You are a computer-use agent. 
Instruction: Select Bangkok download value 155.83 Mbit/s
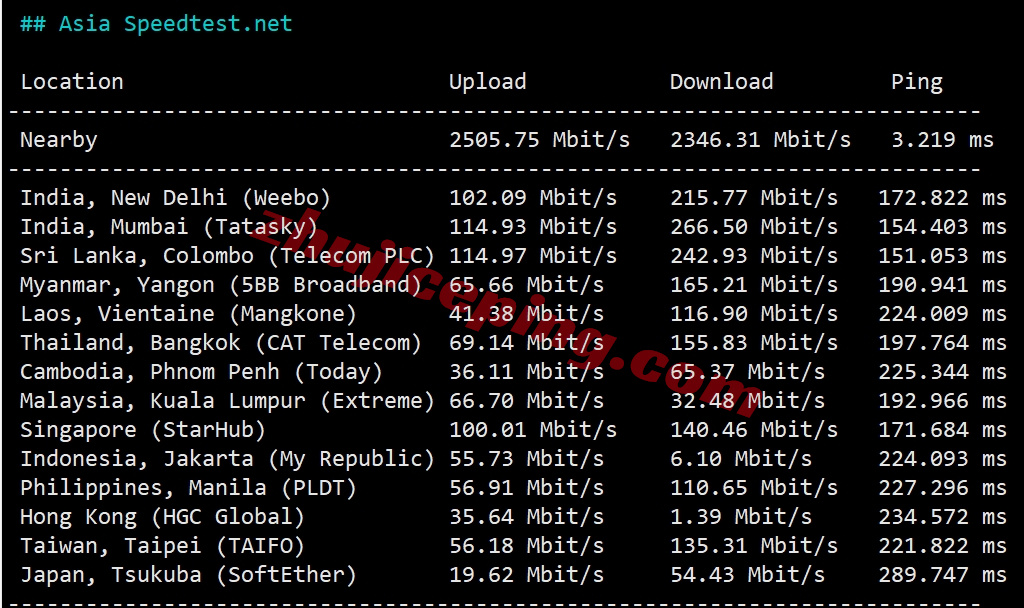click(754, 343)
